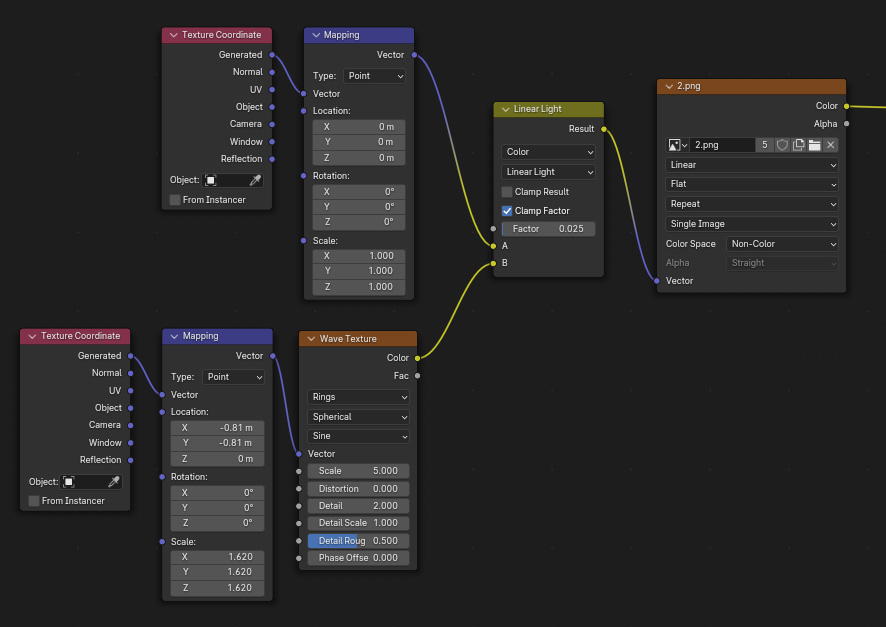Open Type dropdown in upper Mapping node

pyautogui.click(x=374, y=76)
